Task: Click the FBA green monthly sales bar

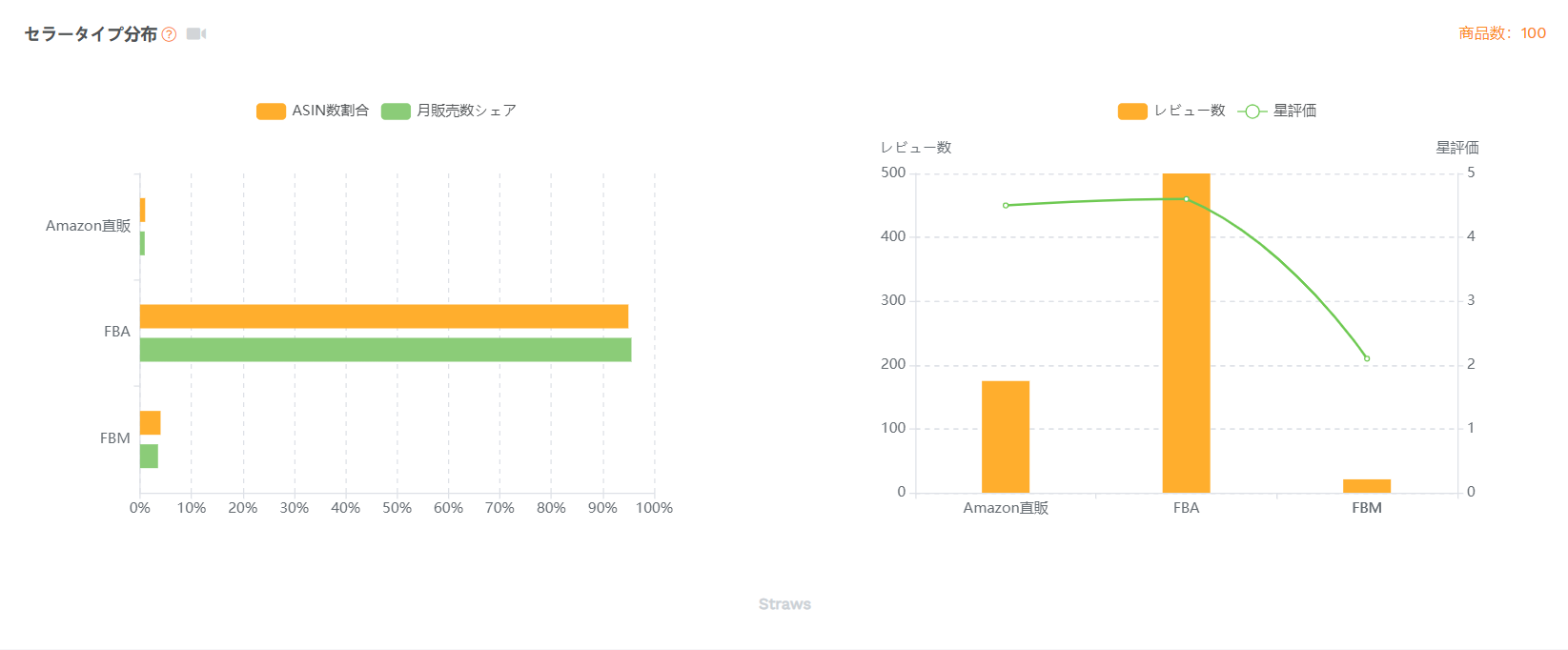Action: click(385, 350)
